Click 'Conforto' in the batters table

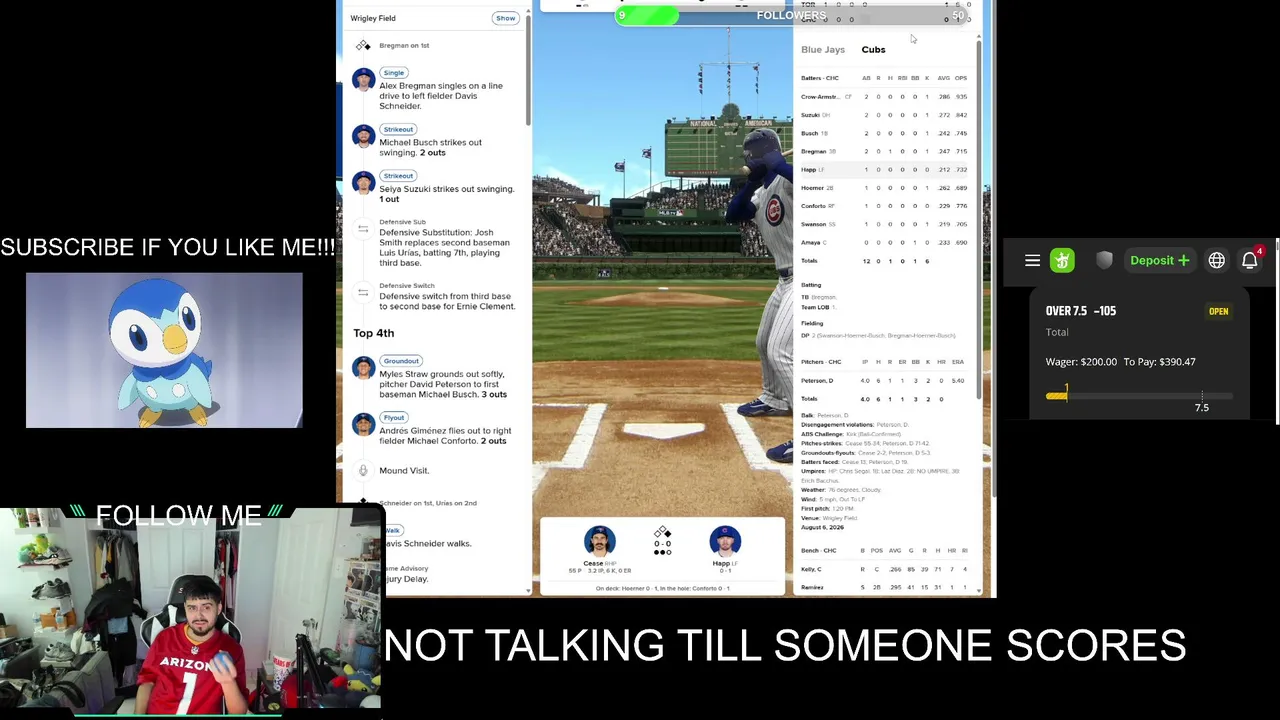814,206
